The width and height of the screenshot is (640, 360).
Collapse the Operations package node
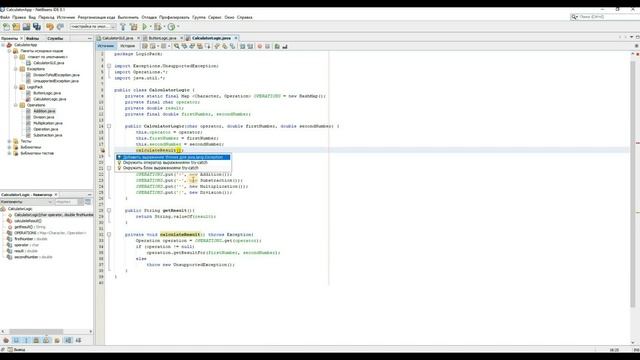click(16, 105)
